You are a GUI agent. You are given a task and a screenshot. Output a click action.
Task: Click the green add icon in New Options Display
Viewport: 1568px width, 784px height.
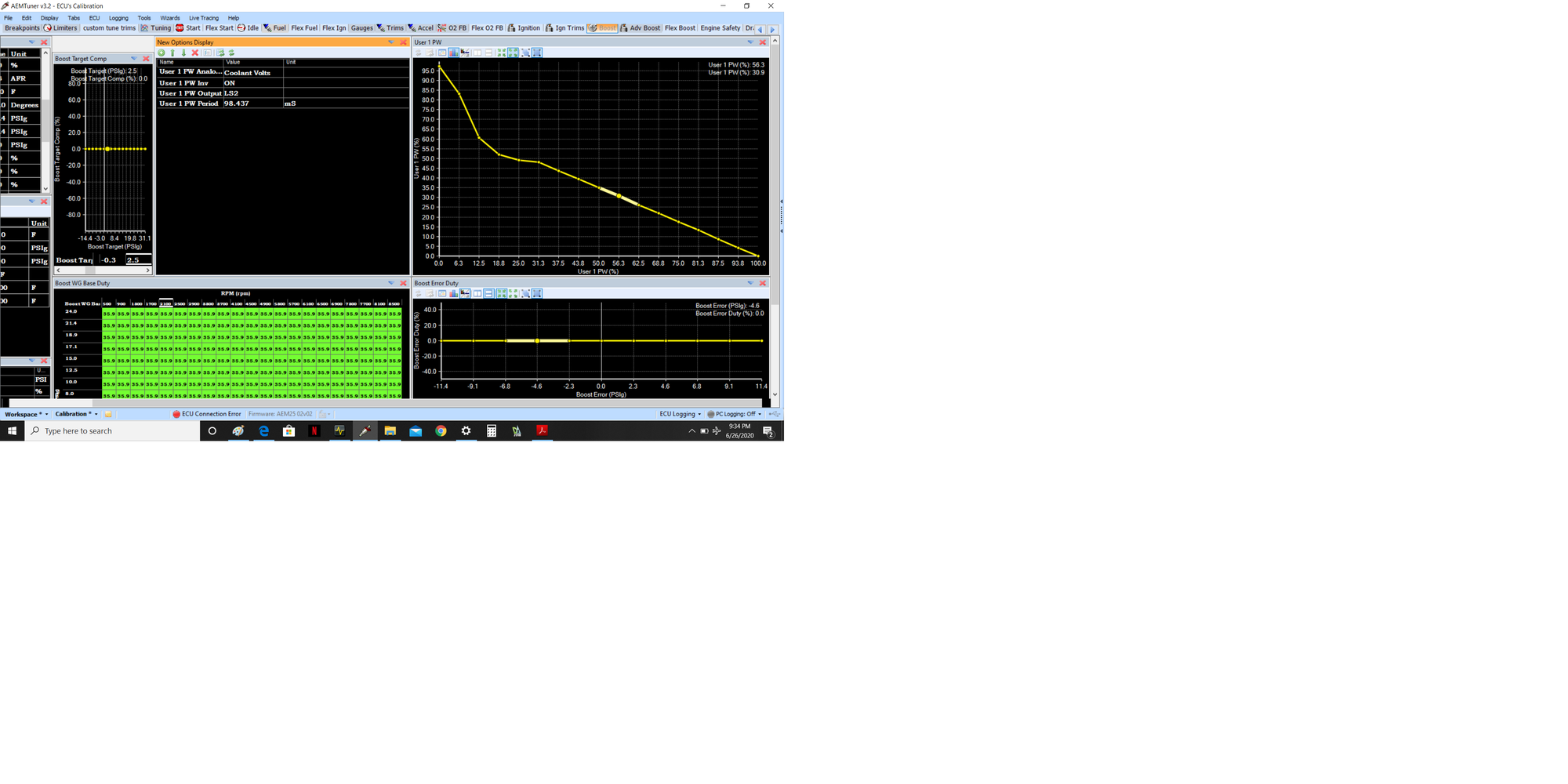[162, 53]
